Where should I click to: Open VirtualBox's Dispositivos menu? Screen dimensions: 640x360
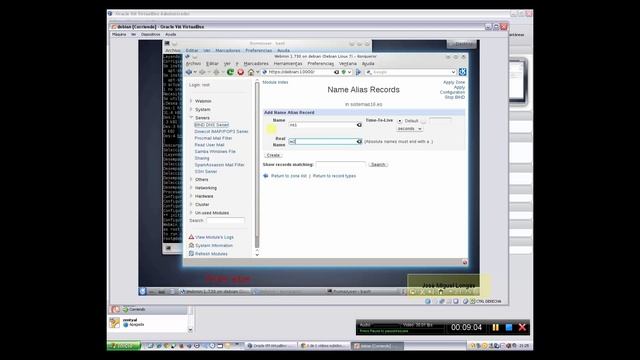(151, 35)
